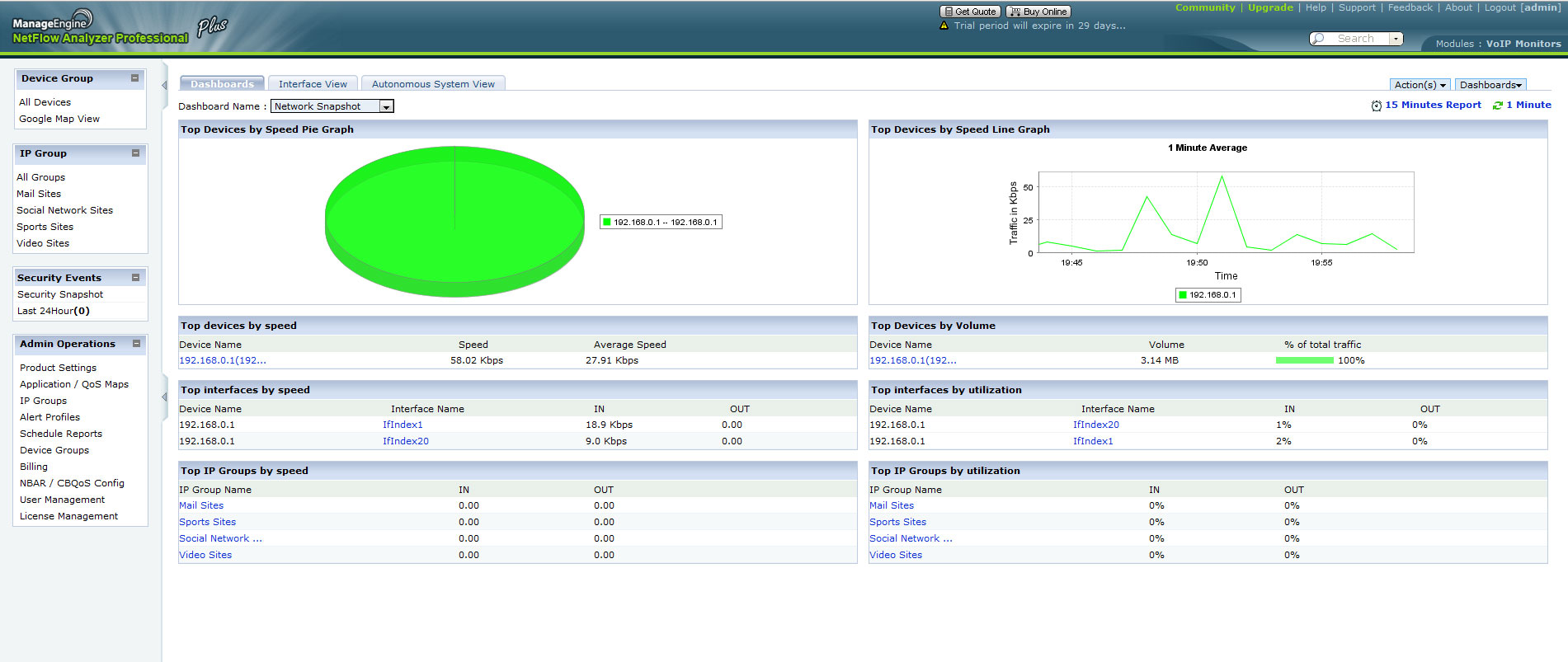This screenshot has width=1568, height=662.
Task: Open the Dashboard Name dropdown
Action: [x=386, y=106]
